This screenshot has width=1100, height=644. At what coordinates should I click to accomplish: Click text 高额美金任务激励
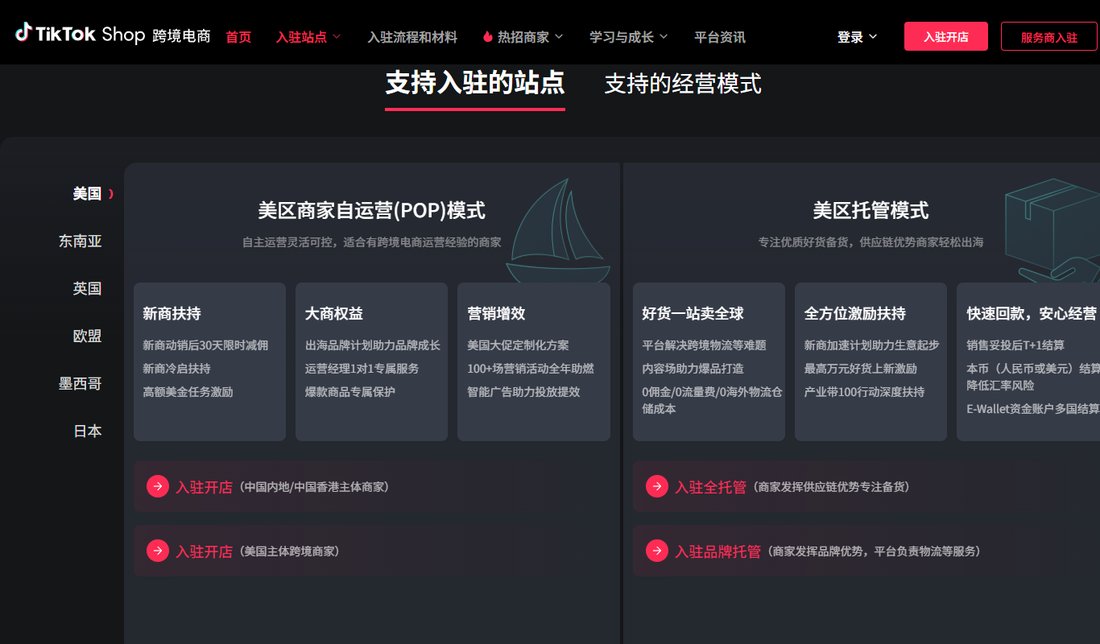pyautogui.click(x=188, y=391)
